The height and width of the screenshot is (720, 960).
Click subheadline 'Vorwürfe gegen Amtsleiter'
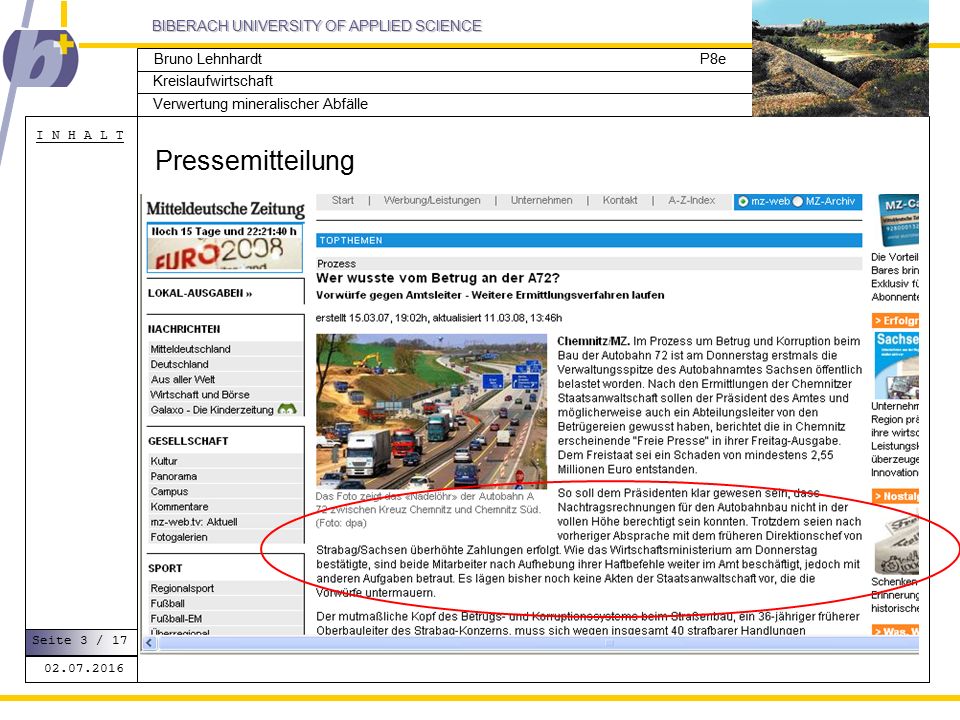388,295
